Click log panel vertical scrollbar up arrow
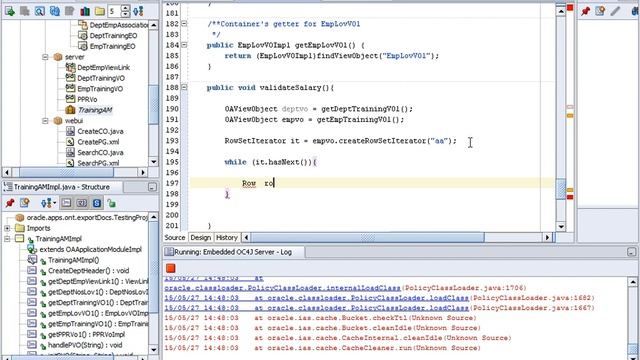Screen dimensions: 640x360 coord(633,282)
